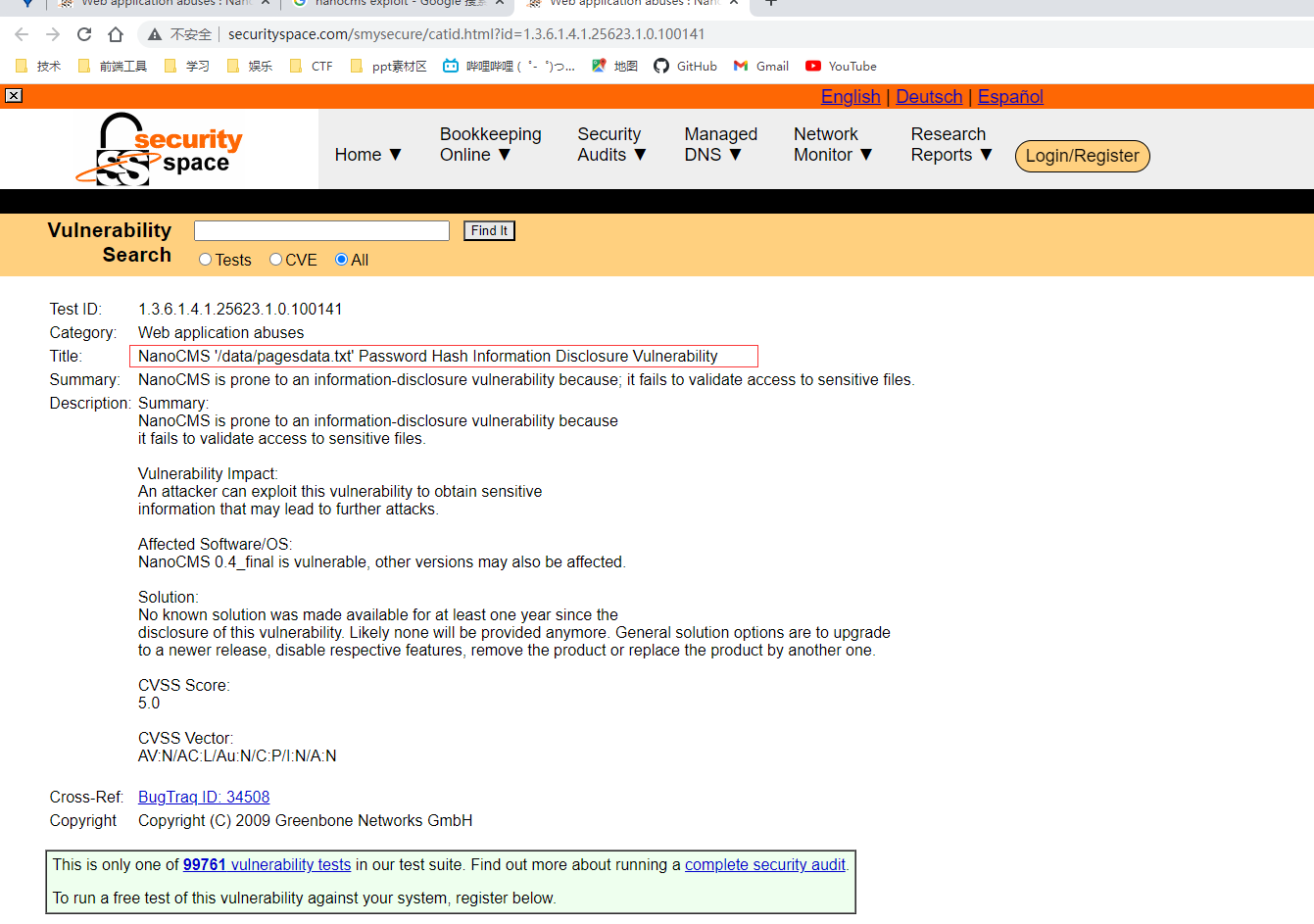1314x924 pixels.
Task: Click the Category value Web application abuses
Action: point(220,333)
